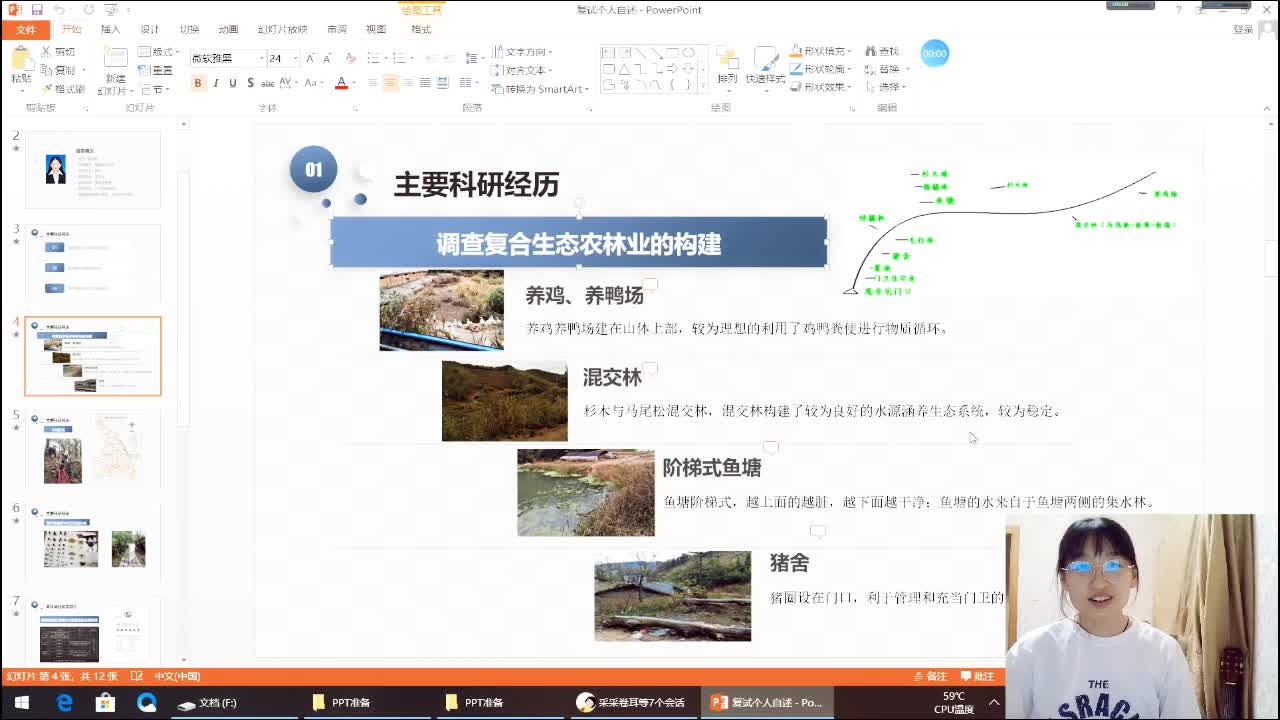Select the Underline icon
Image resolution: width=1280 pixels, height=720 pixels.
pyautogui.click(x=233, y=82)
